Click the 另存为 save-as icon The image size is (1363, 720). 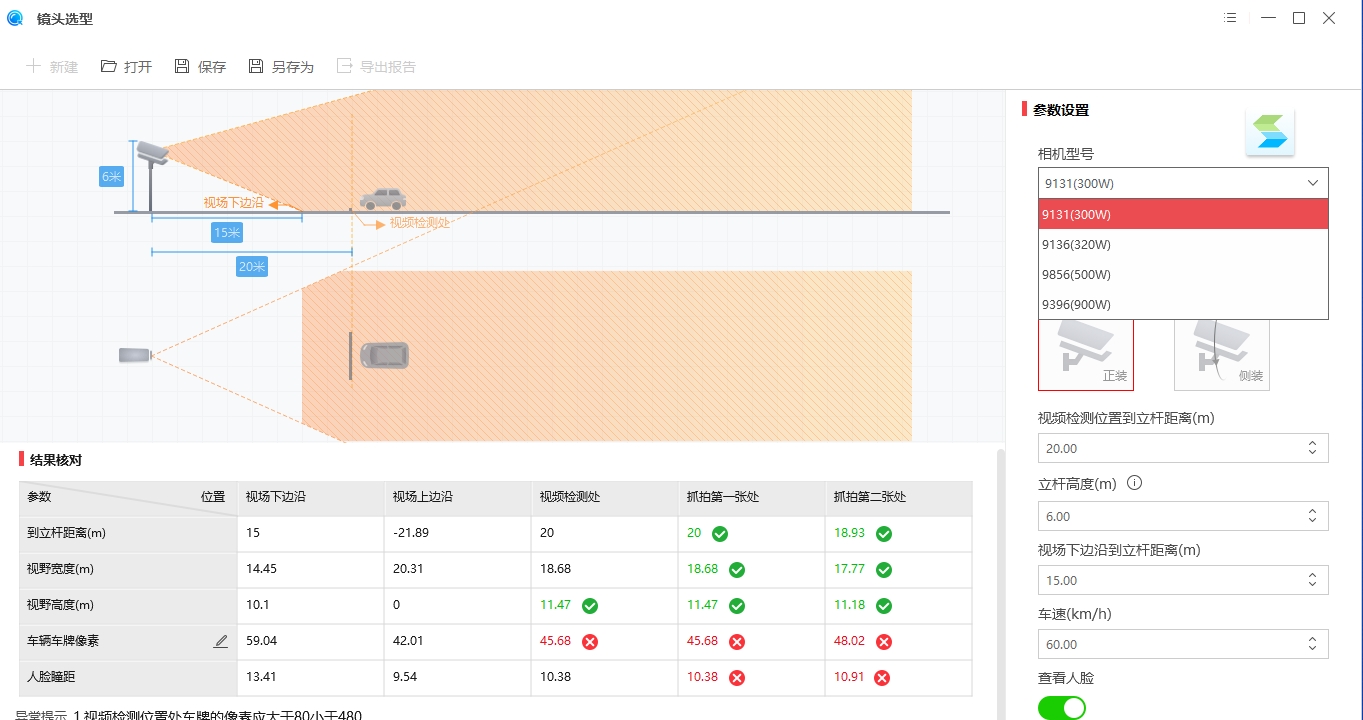pyautogui.click(x=256, y=66)
